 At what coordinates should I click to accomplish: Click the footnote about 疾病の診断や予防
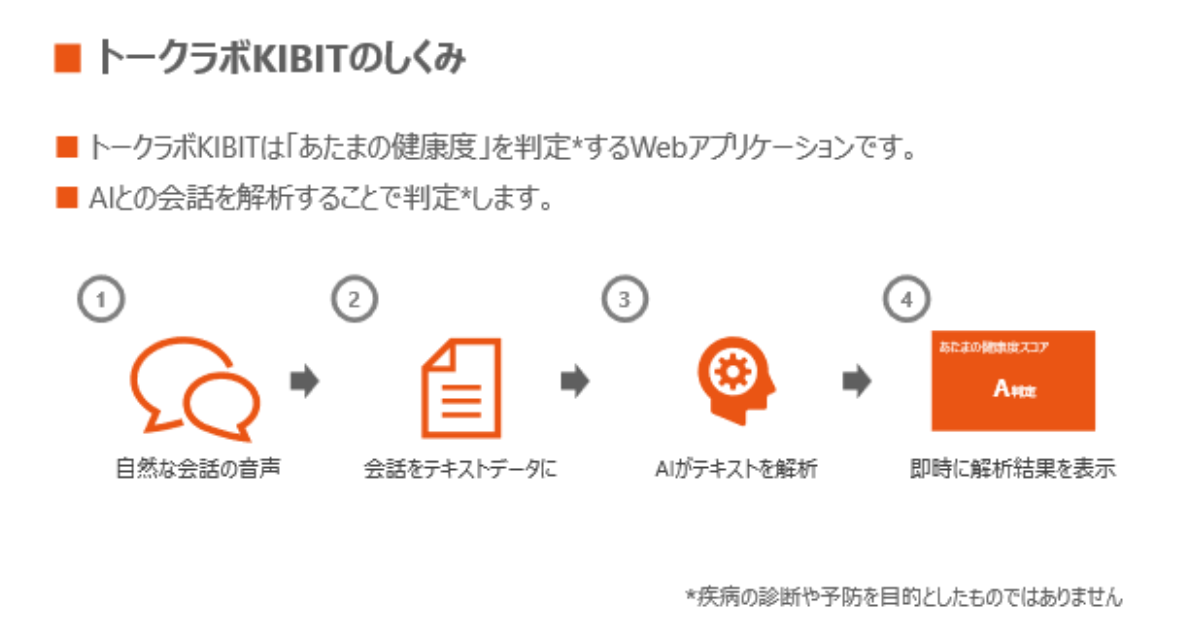click(x=904, y=597)
